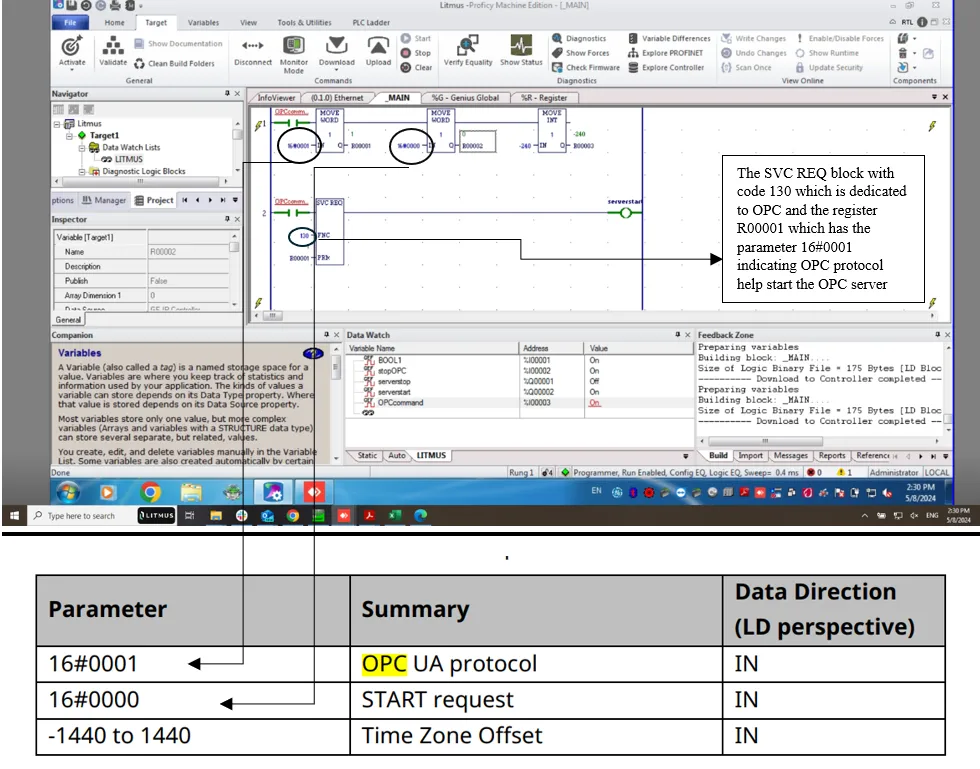Viewport: 980px width, 769px height.
Task: Open the Reports feedback tab
Action: point(832,456)
